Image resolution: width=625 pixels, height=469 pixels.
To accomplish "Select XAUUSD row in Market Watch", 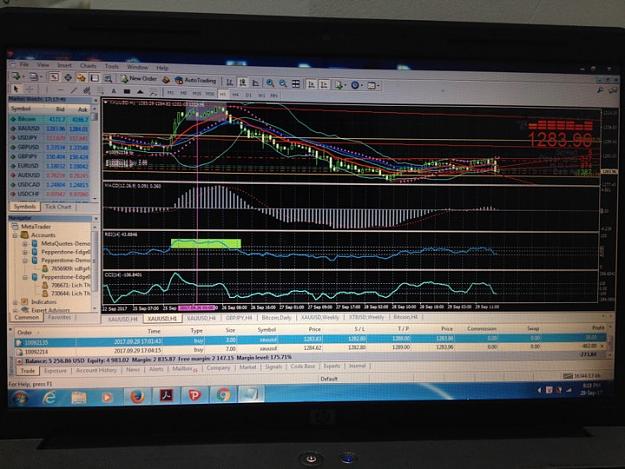I will [x=50, y=128].
